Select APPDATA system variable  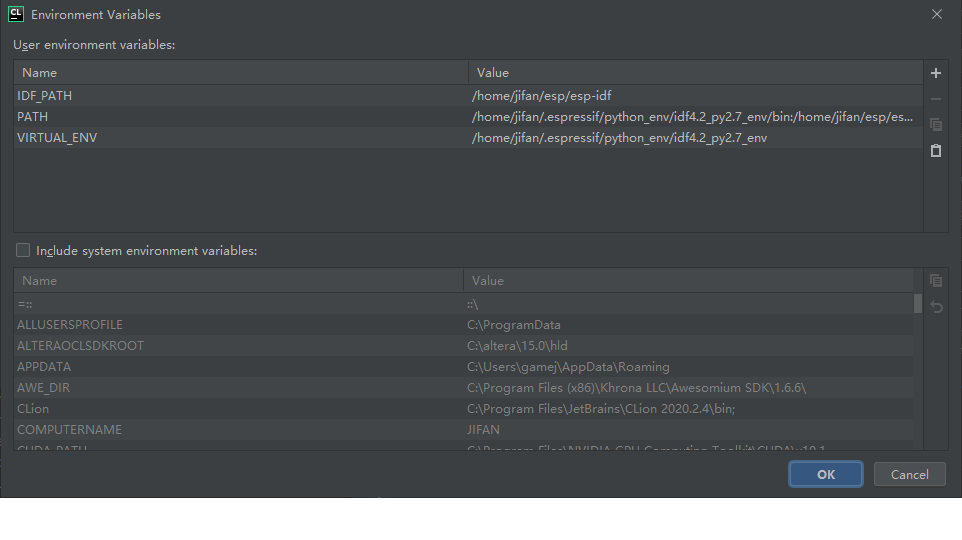coord(44,366)
